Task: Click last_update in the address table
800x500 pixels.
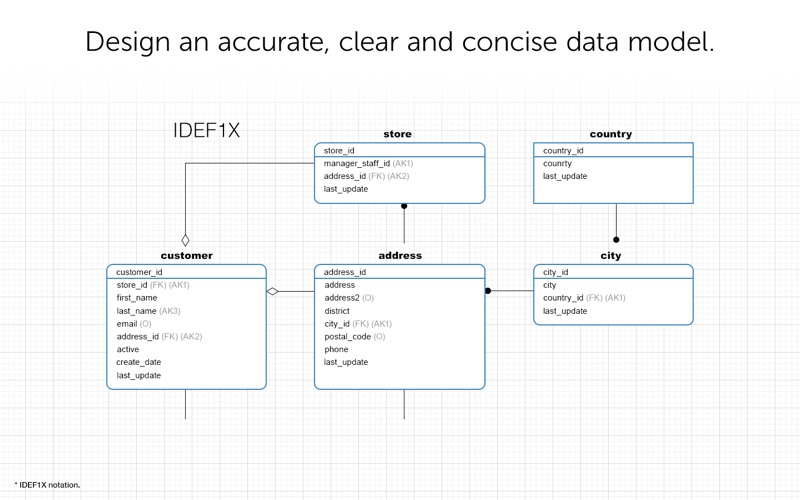Action: point(345,362)
